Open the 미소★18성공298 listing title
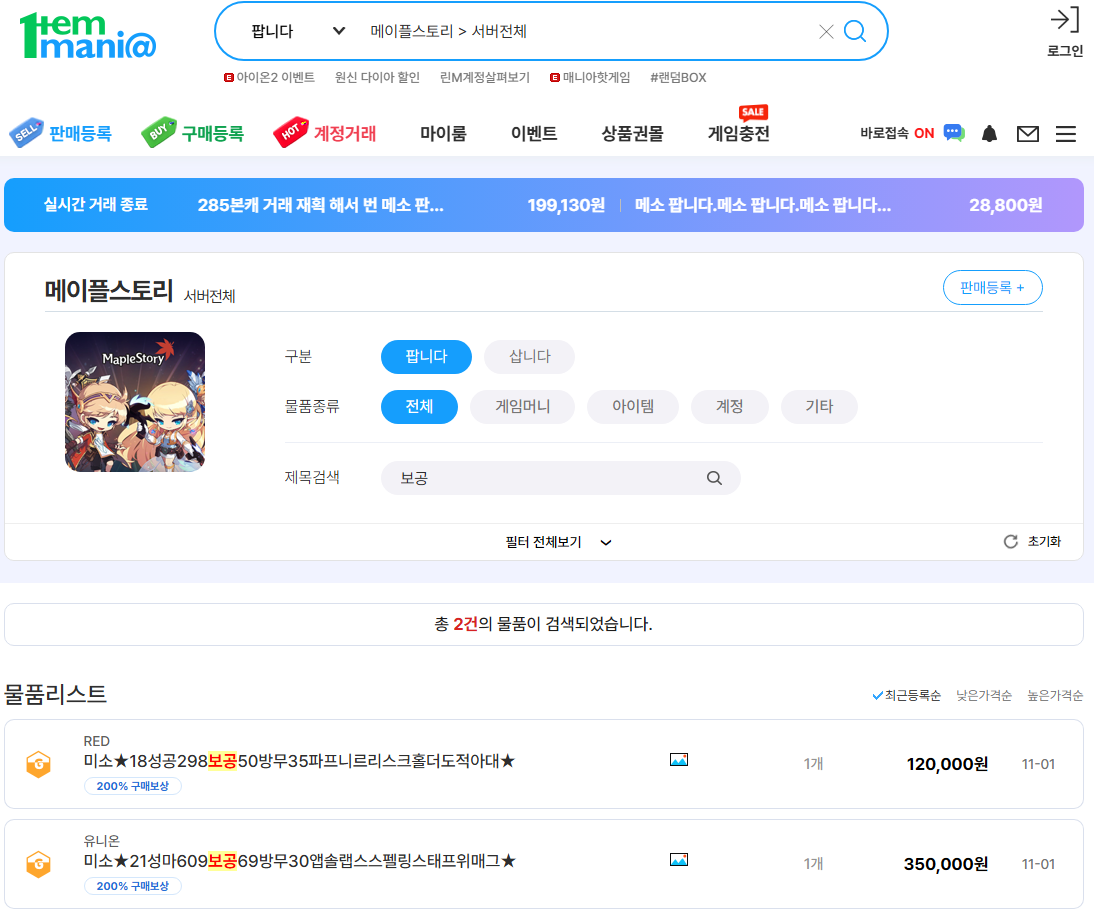Screen dimensions: 1094x921 (299, 761)
